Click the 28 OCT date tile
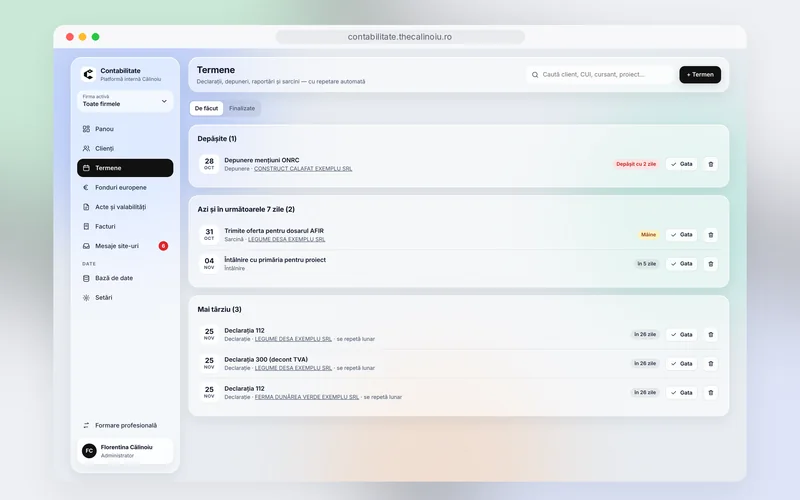 (x=209, y=164)
